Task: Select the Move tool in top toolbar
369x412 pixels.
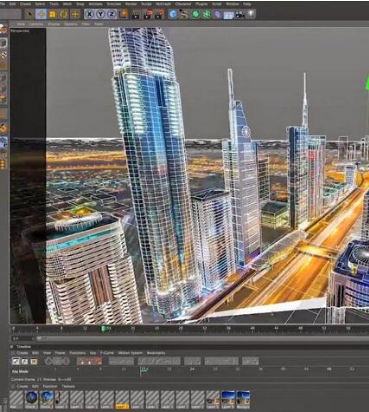Action: pos(41,14)
